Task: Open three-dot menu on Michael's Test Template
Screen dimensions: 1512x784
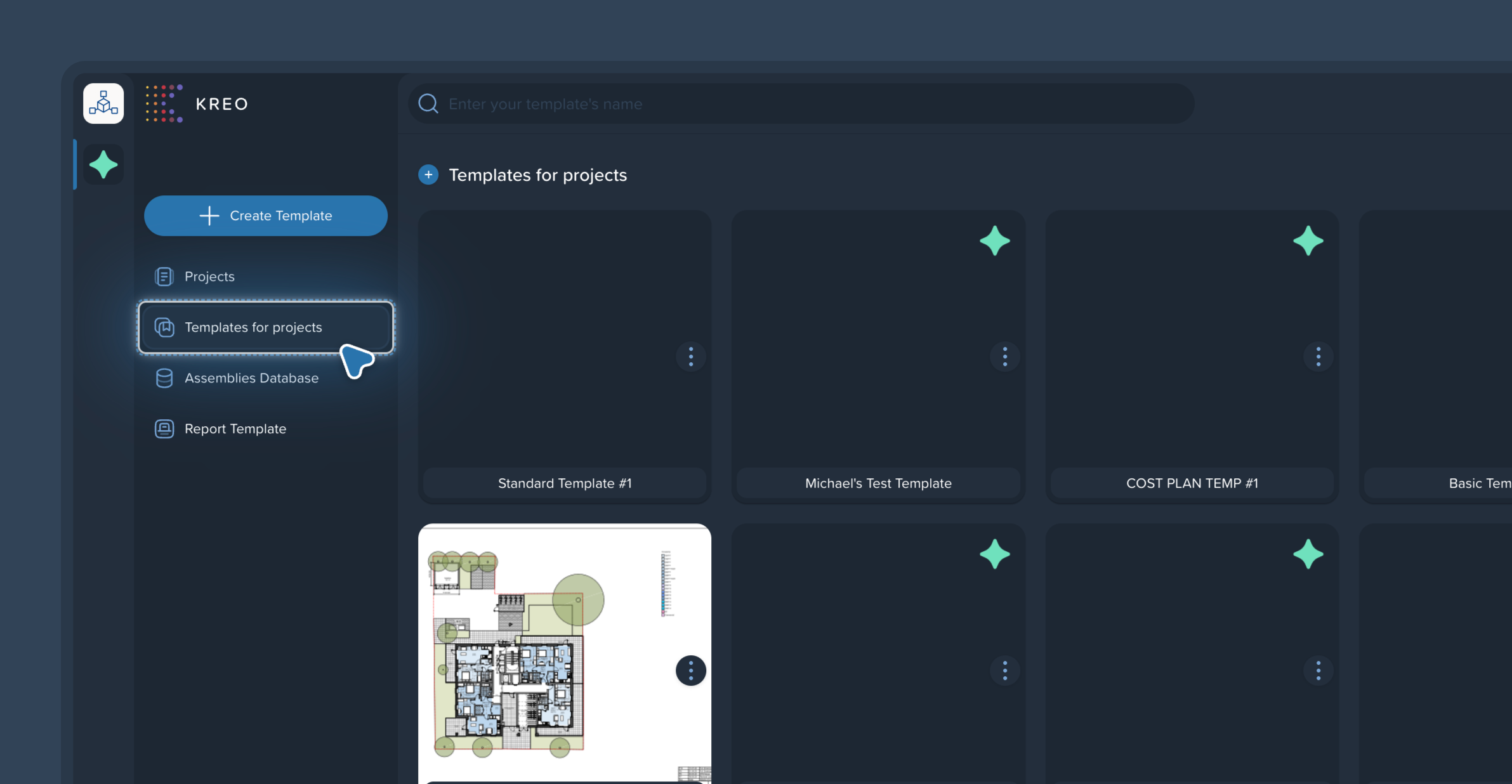Action: pos(1004,356)
